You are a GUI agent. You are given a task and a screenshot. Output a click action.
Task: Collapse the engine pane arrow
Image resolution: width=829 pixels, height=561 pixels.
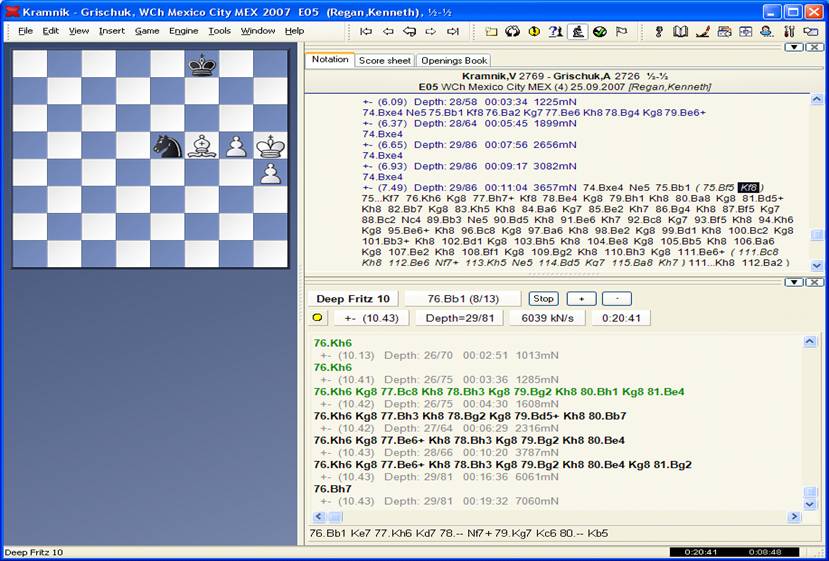[793, 282]
